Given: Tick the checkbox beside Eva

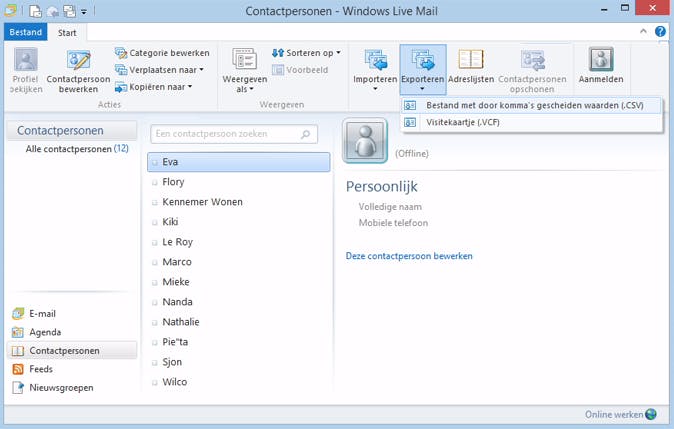Looking at the screenshot, I should tap(155, 162).
